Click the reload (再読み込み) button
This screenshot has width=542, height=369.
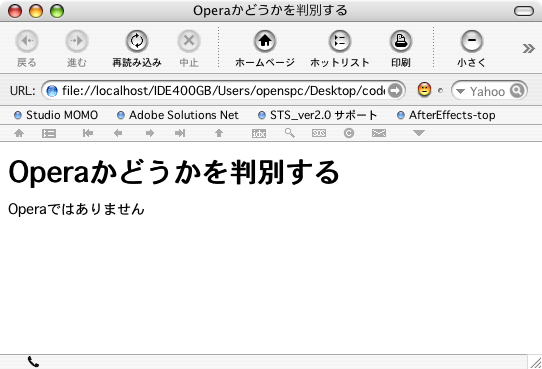click(x=137, y=41)
